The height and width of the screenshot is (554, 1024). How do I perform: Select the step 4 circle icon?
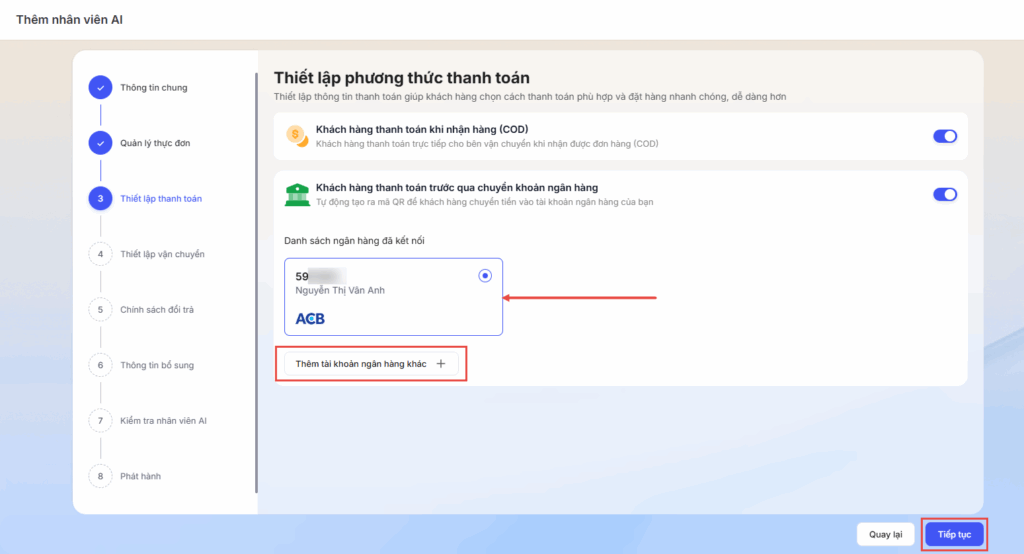(100, 254)
